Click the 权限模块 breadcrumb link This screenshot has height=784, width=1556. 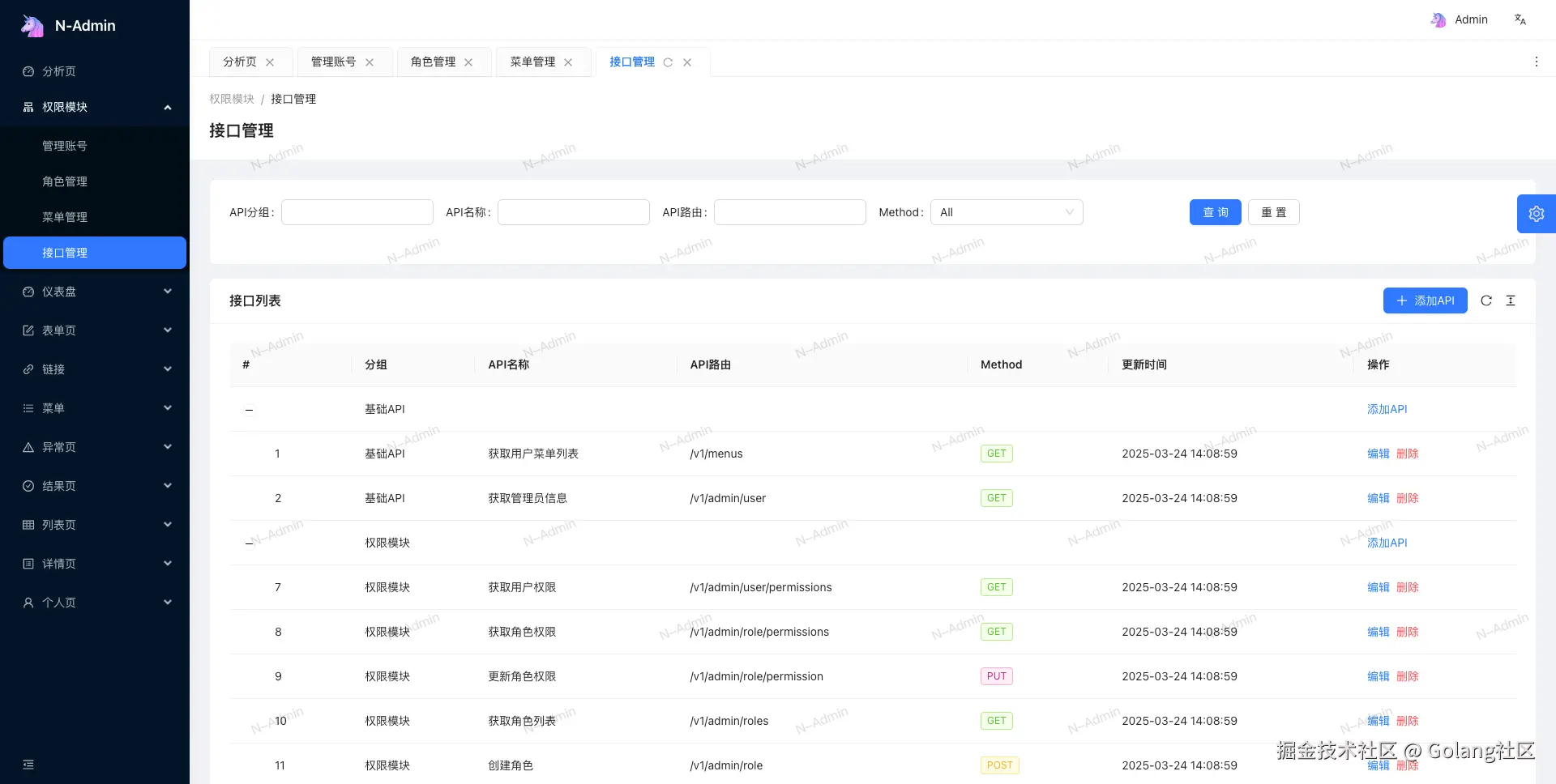point(230,99)
